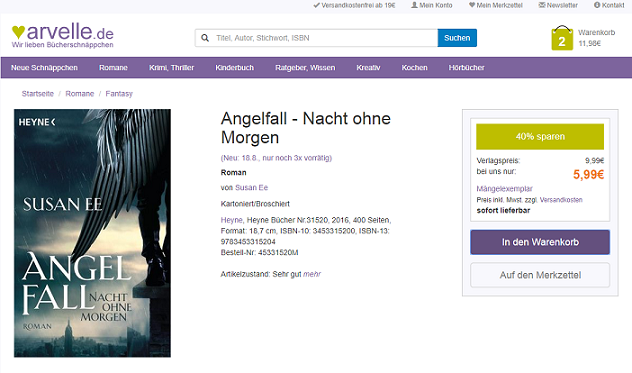This screenshot has width=632, height=373.
Task: Click Warenkorb 11,98€ text
Action: [597, 38]
